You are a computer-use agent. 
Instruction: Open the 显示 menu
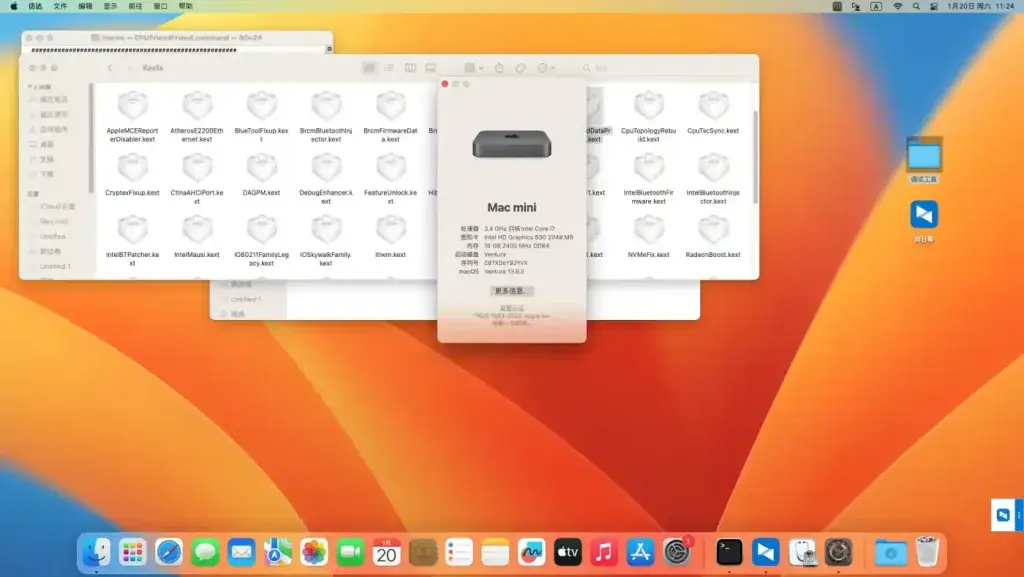tap(110, 6)
